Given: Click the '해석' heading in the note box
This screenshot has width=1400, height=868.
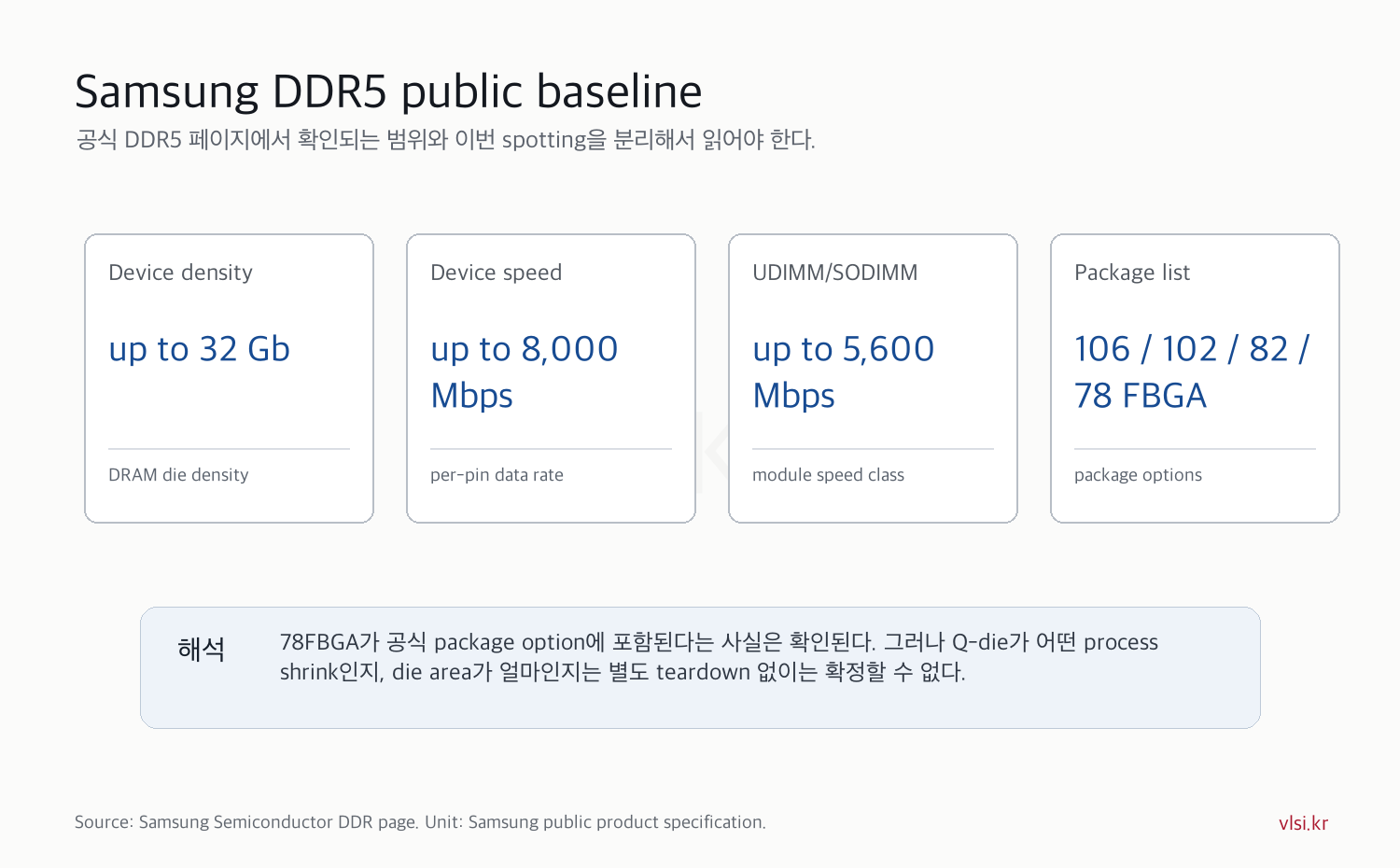Looking at the screenshot, I should click(x=201, y=650).
